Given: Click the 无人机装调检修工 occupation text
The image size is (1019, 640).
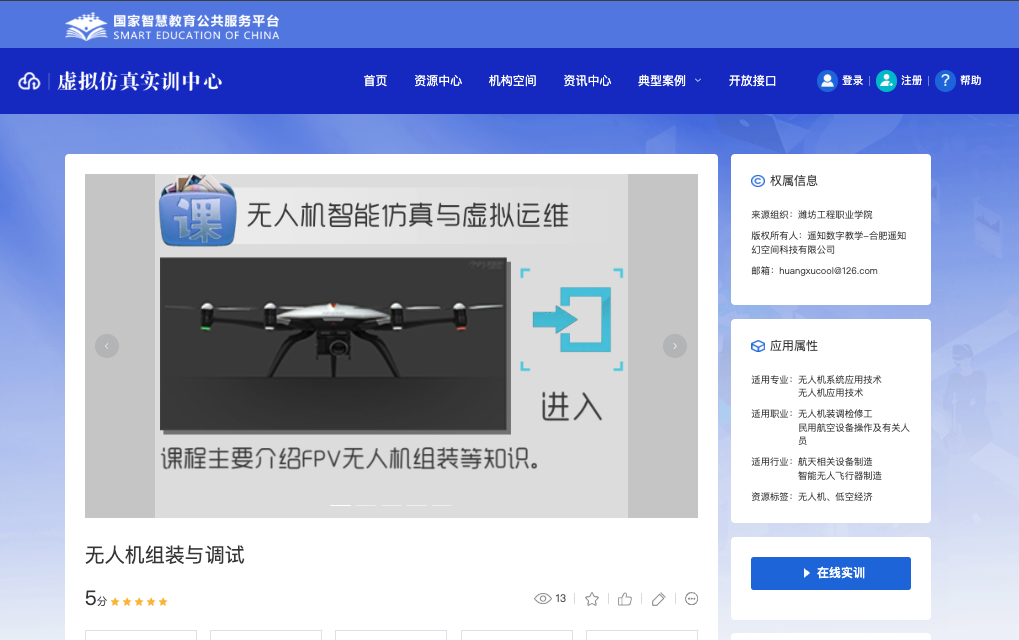Looking at the screenshot, I should (835, 414).
